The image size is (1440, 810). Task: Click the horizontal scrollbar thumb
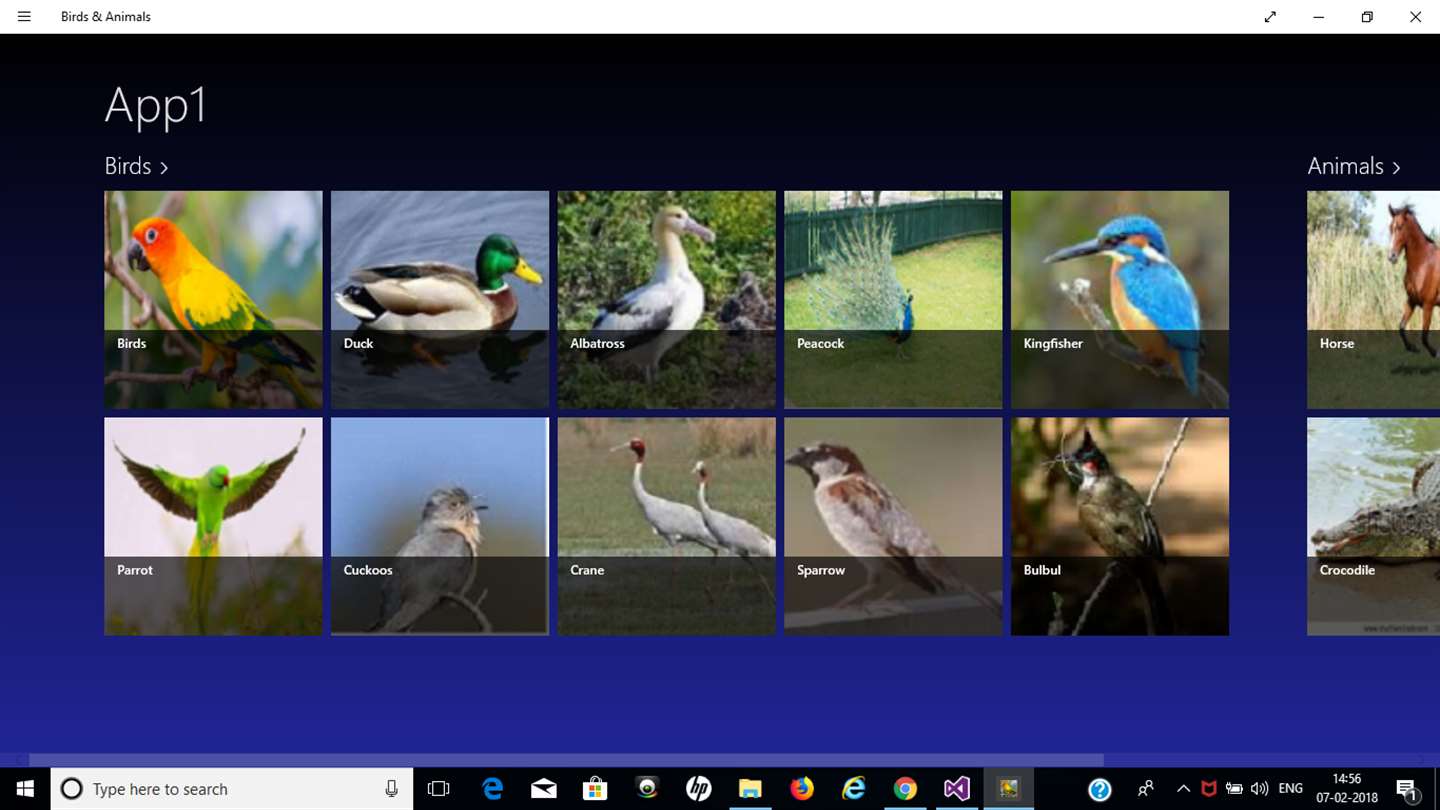pos(566,760)
